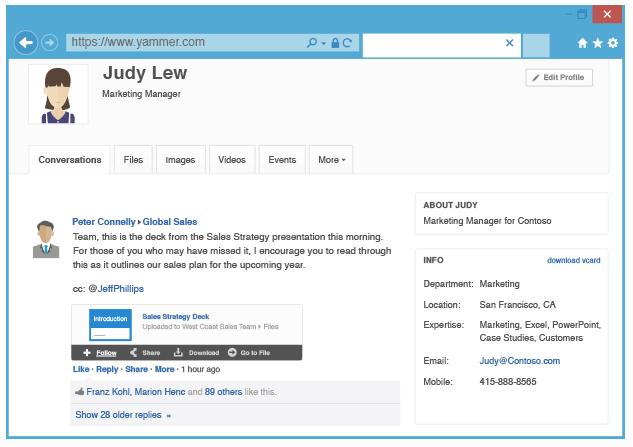This screenshot has height=447, width=633.
Task: Open the Images tab
Action: [180, 160]
